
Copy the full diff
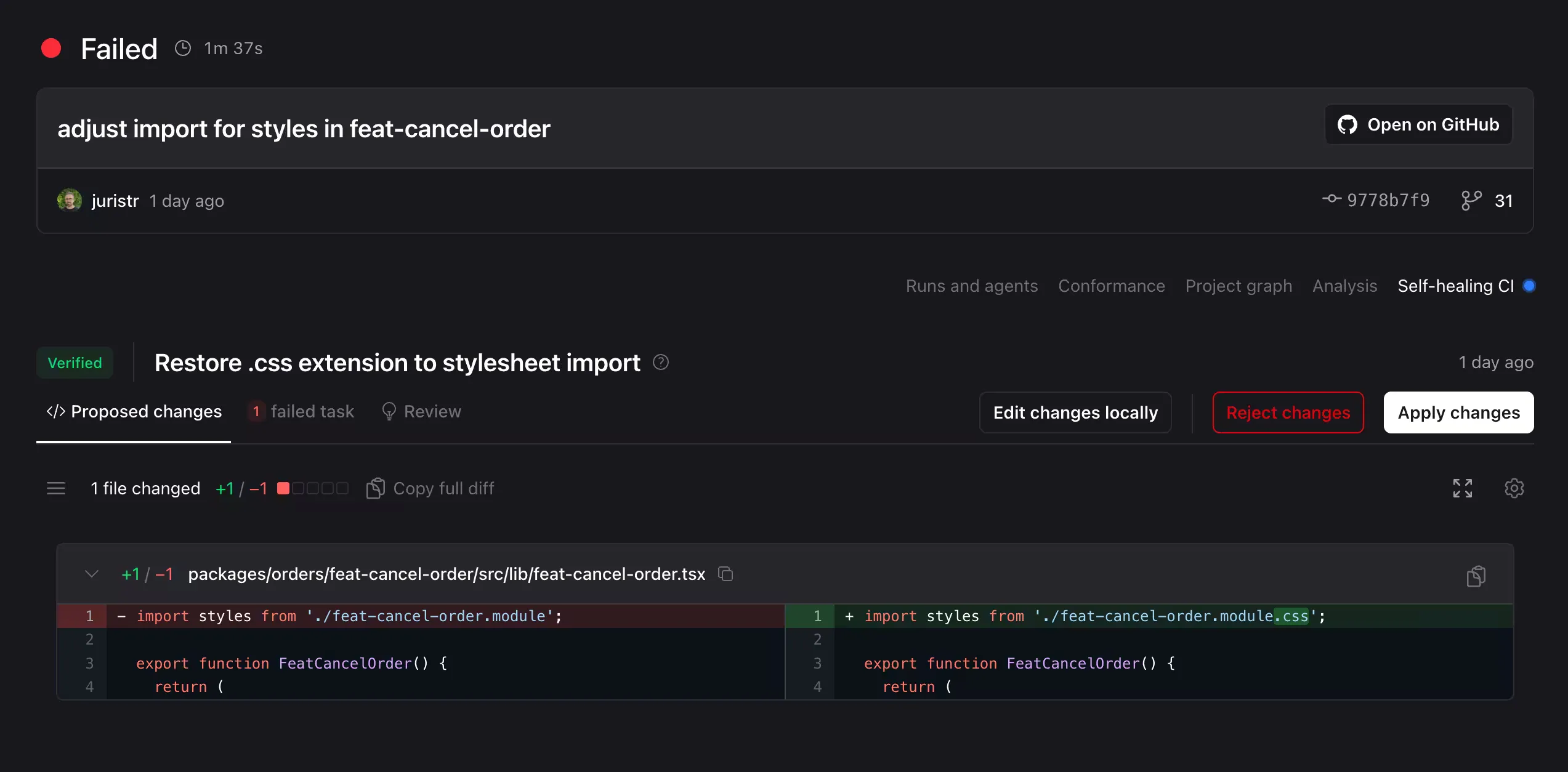point(430,488)
